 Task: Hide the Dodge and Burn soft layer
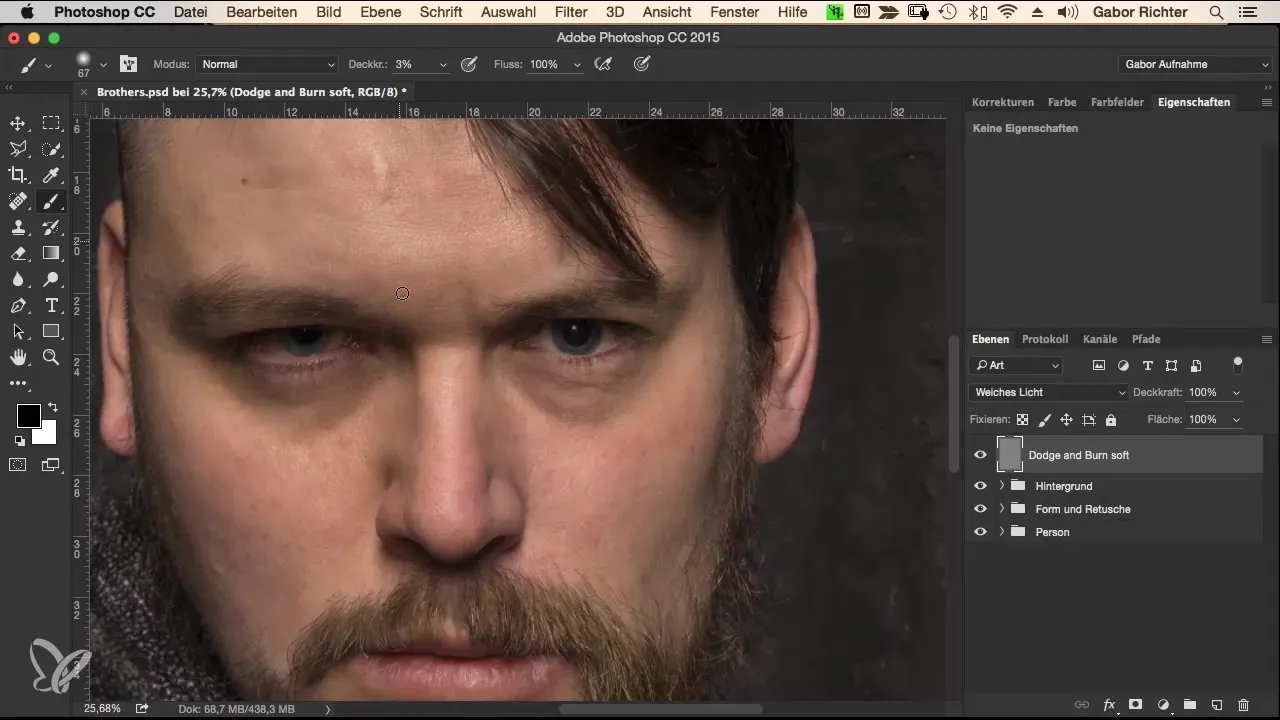click(x=980, y=455)
